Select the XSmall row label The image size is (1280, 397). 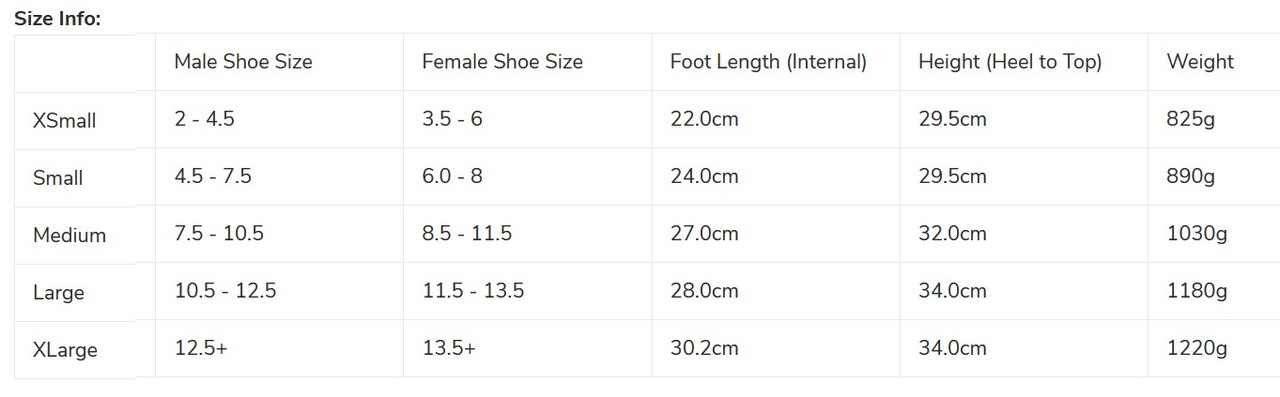(x=65, y=121)
